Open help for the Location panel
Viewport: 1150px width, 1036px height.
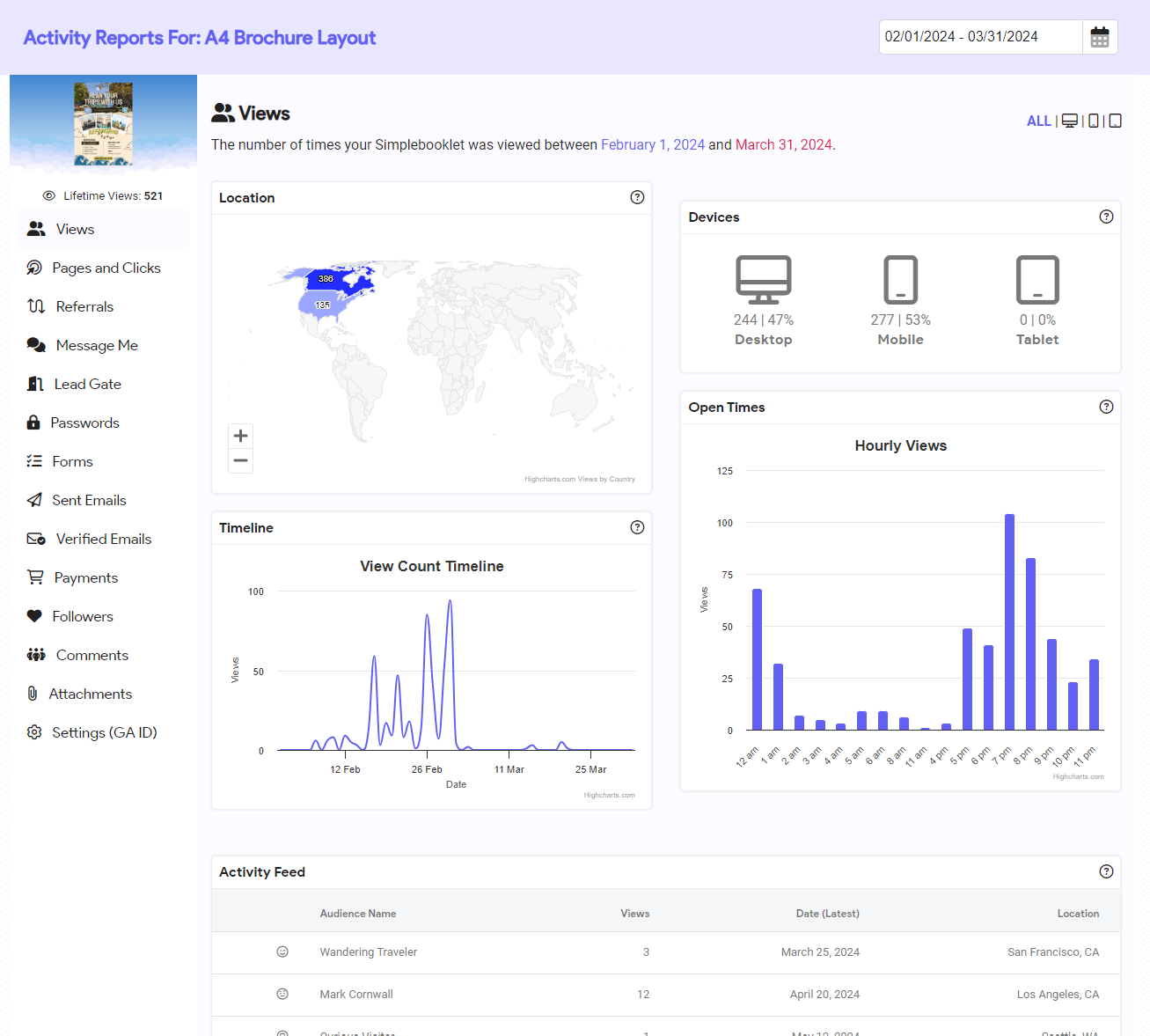[637, 197]
